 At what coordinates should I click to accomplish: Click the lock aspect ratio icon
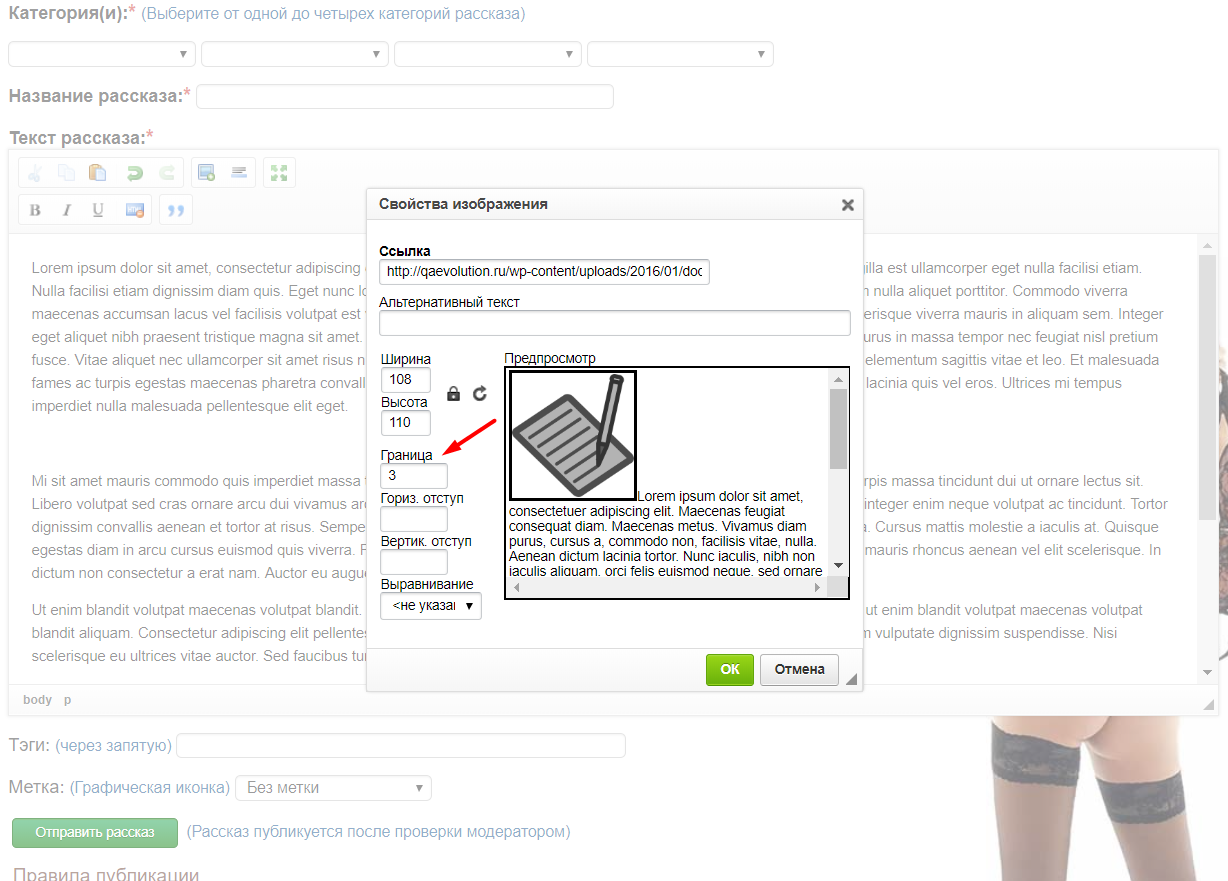(453, 394)
